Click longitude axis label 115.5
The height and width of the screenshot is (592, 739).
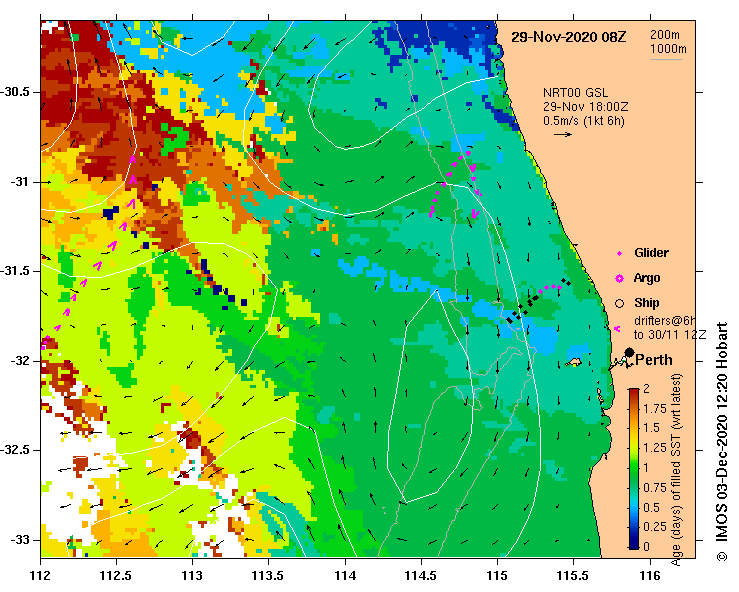click(574, 576)
